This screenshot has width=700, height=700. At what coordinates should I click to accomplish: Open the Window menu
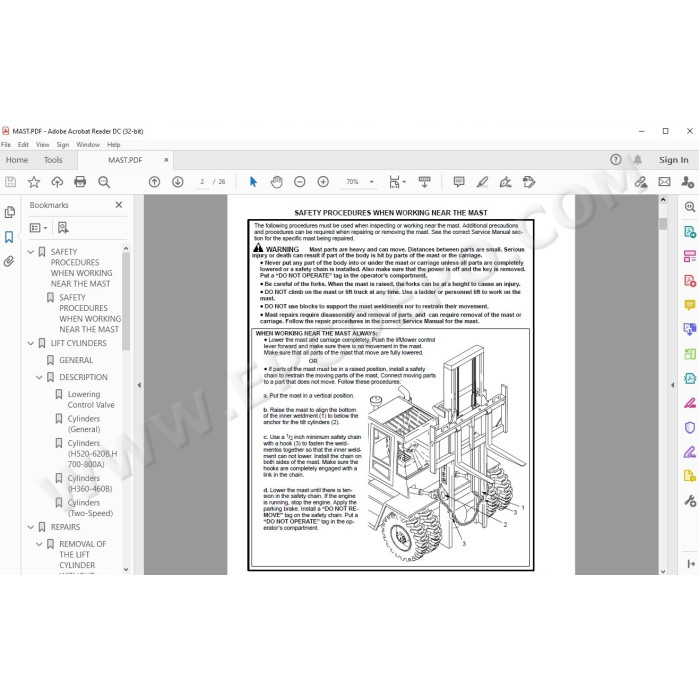[88, 145]
